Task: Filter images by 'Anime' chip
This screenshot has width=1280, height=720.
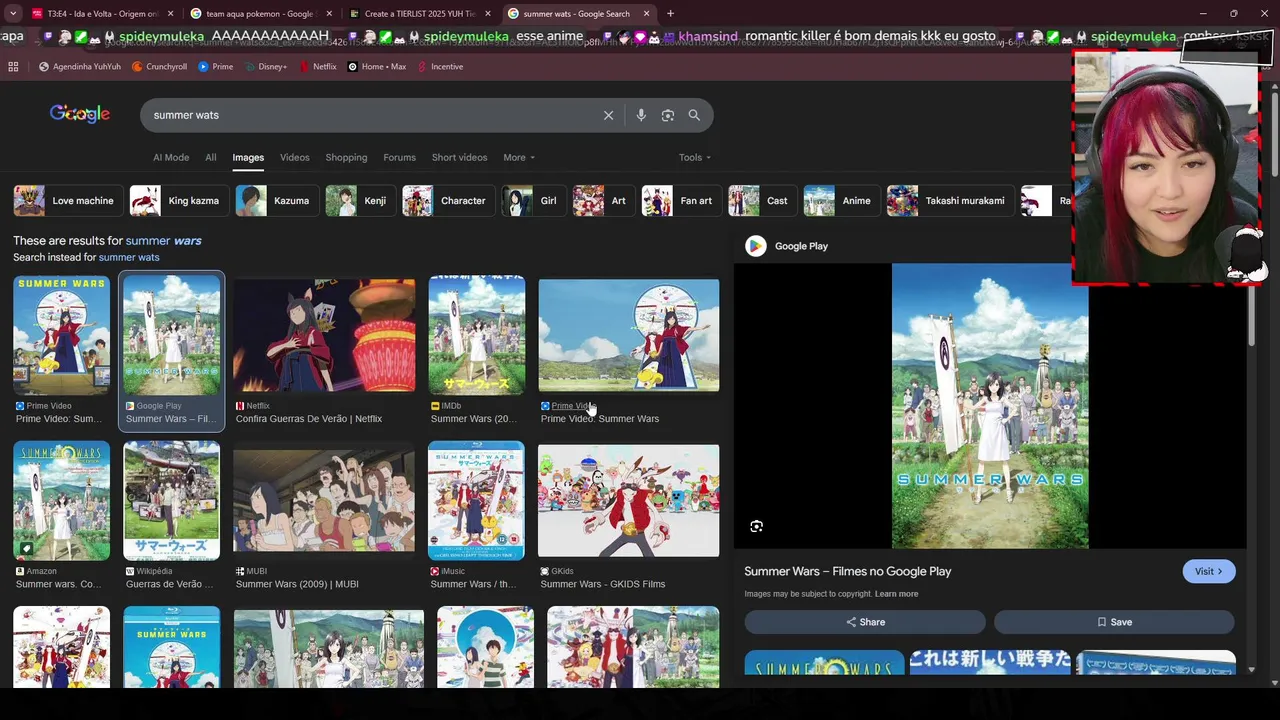Action: pyautogui.click(x=840, y=201)
